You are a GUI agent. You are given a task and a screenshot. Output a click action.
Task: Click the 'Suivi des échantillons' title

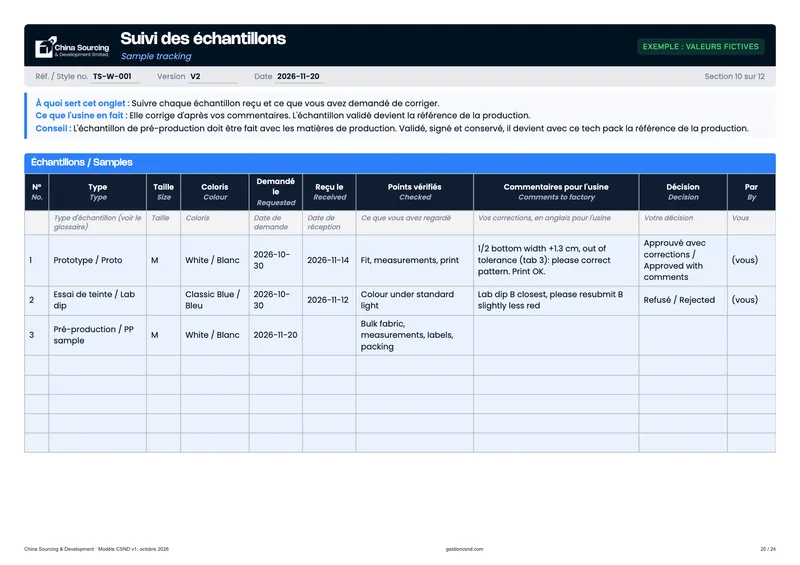203,38
